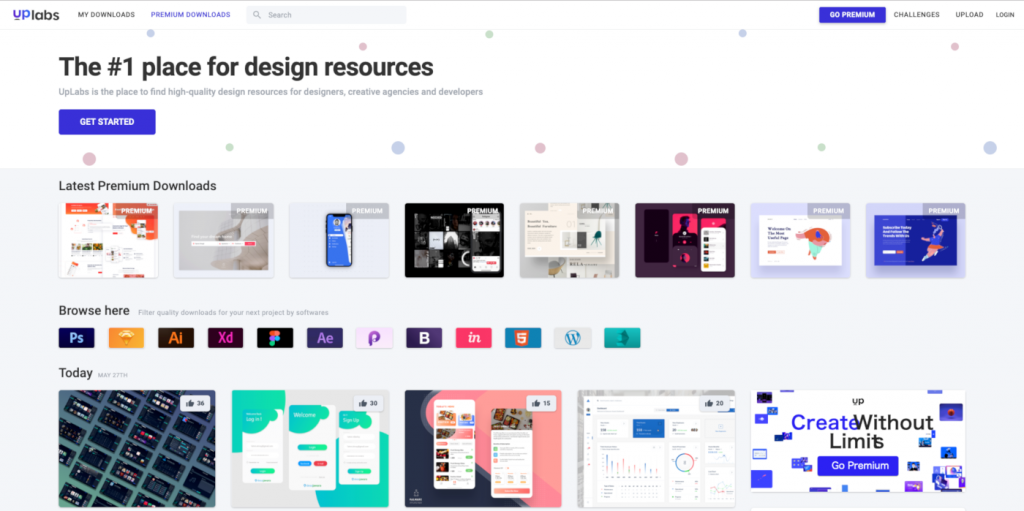
Task: Click the 'MAY 27TH' date label
Action: [x=113, y=375]
